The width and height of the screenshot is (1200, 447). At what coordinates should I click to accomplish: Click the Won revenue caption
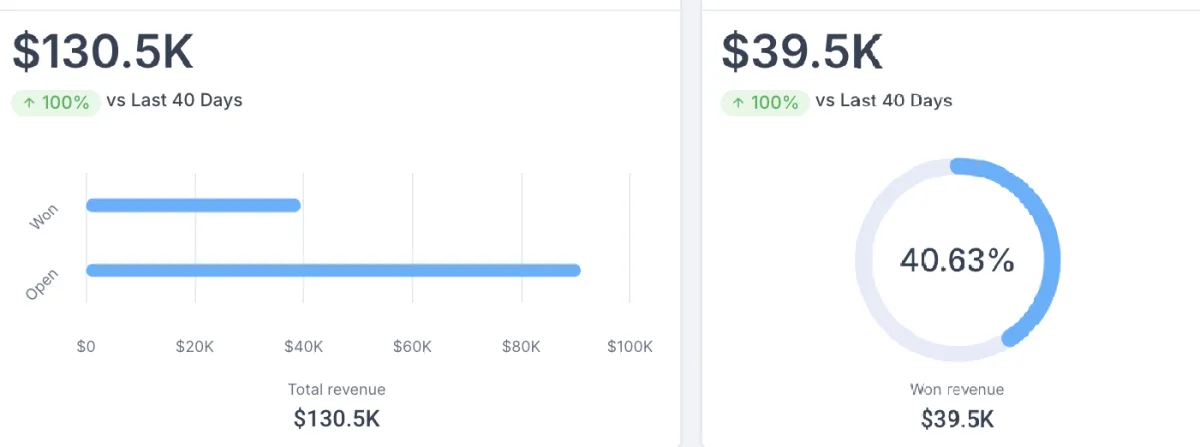tap(957, 390)
